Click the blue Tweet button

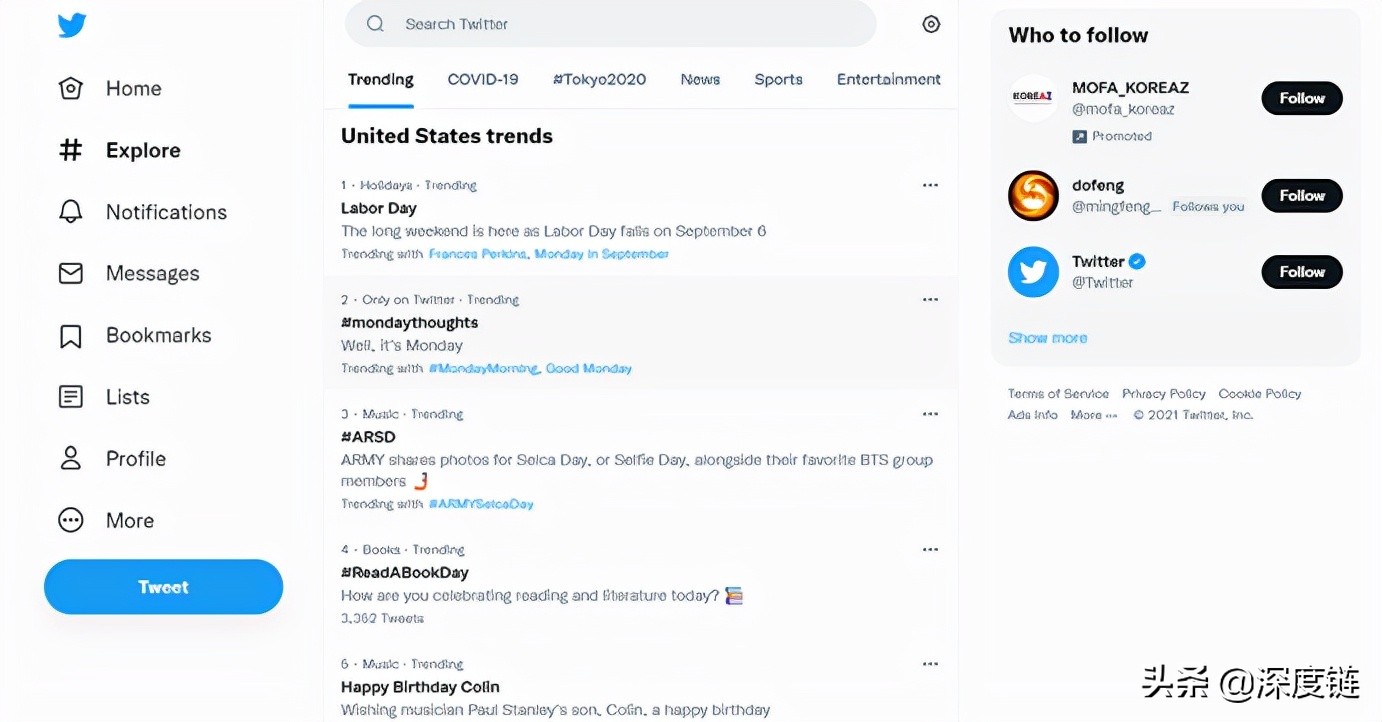point(163,587)
